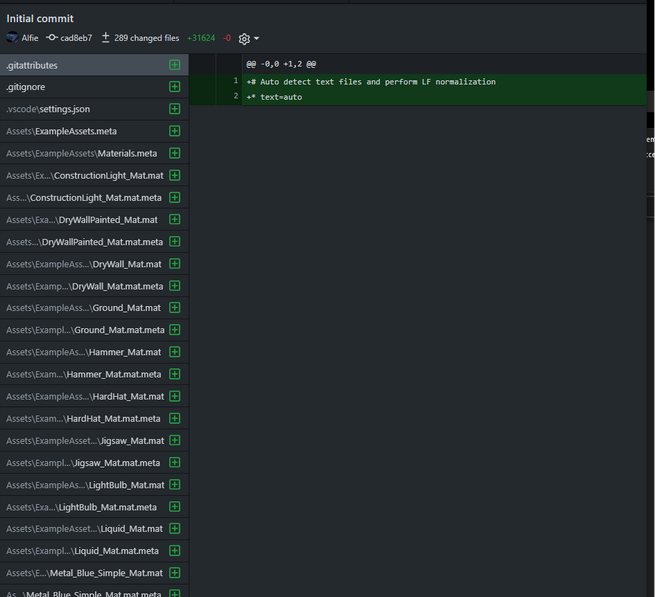Screen dimensions: 655x597
Task: Click added icon next to Materials.meta
Action: (175, 153)
